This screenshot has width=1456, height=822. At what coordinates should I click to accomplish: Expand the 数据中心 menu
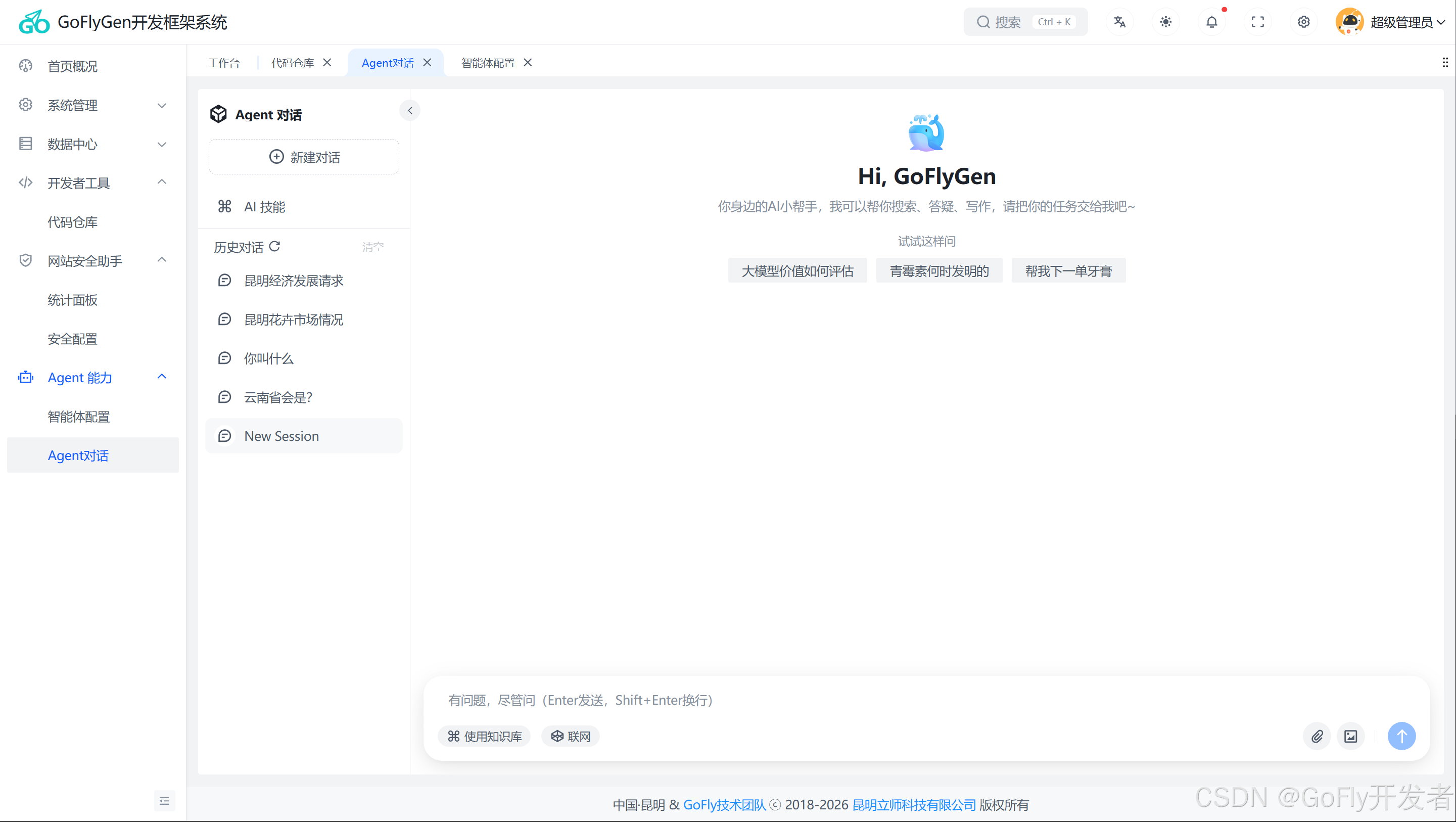tap(92, 144)
